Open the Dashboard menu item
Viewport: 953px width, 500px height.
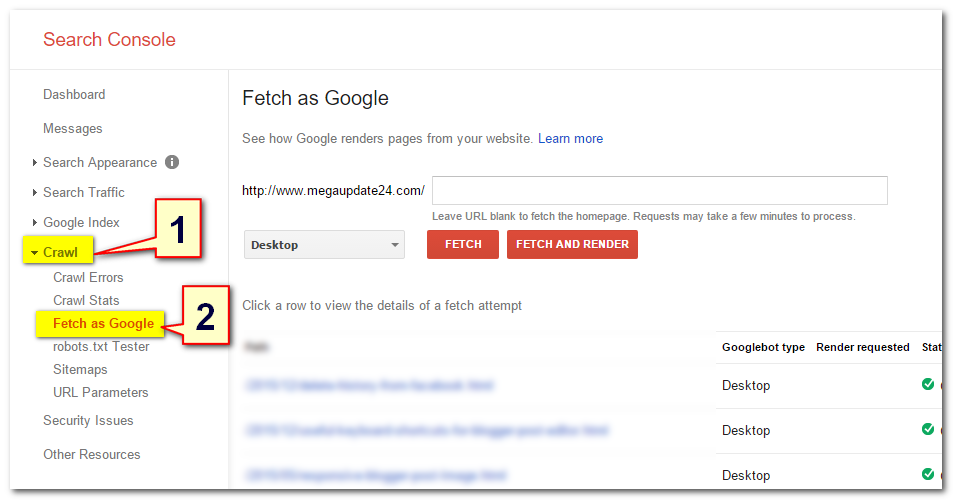[74, 95]
